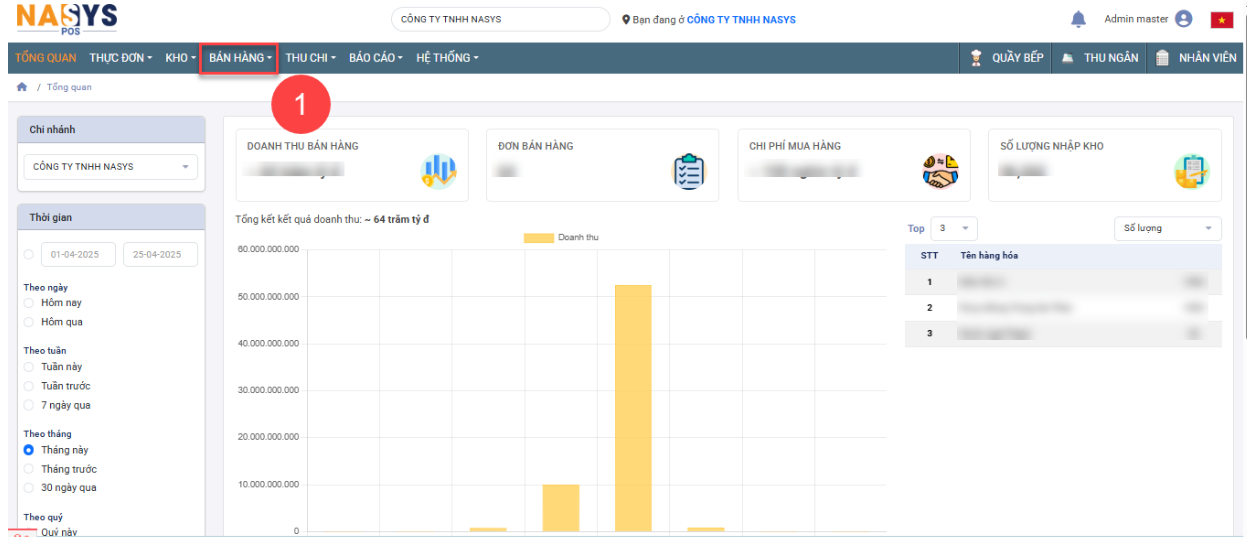Click the sales revenue chart icon
1247x538 pixels.
pyautogui.click(x=439, y=172)
